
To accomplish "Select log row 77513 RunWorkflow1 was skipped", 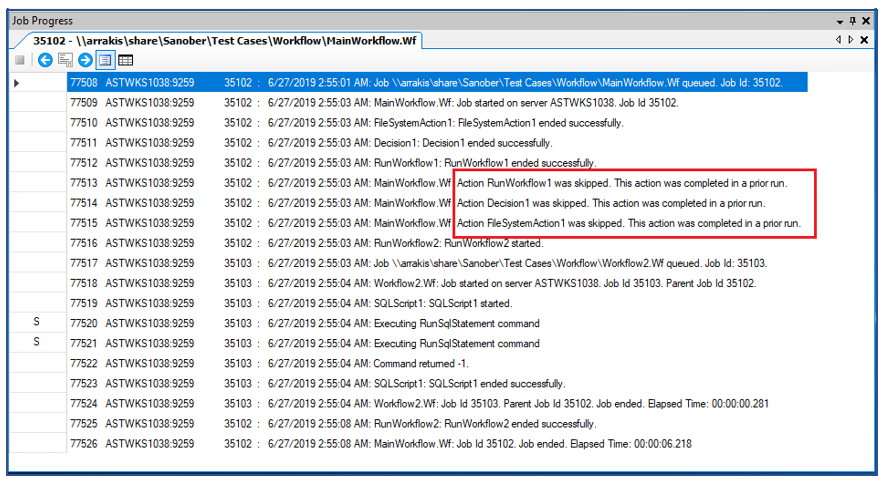I will point(400,183).
